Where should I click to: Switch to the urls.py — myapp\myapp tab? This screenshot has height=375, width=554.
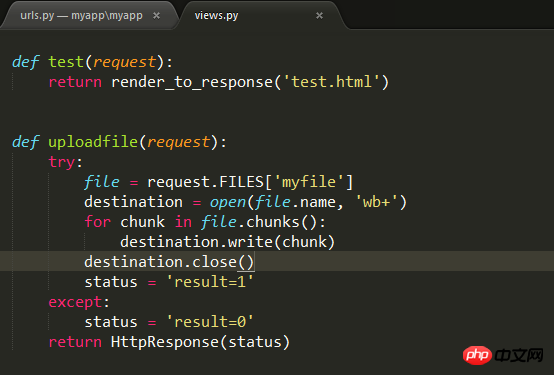coord(81,16)
